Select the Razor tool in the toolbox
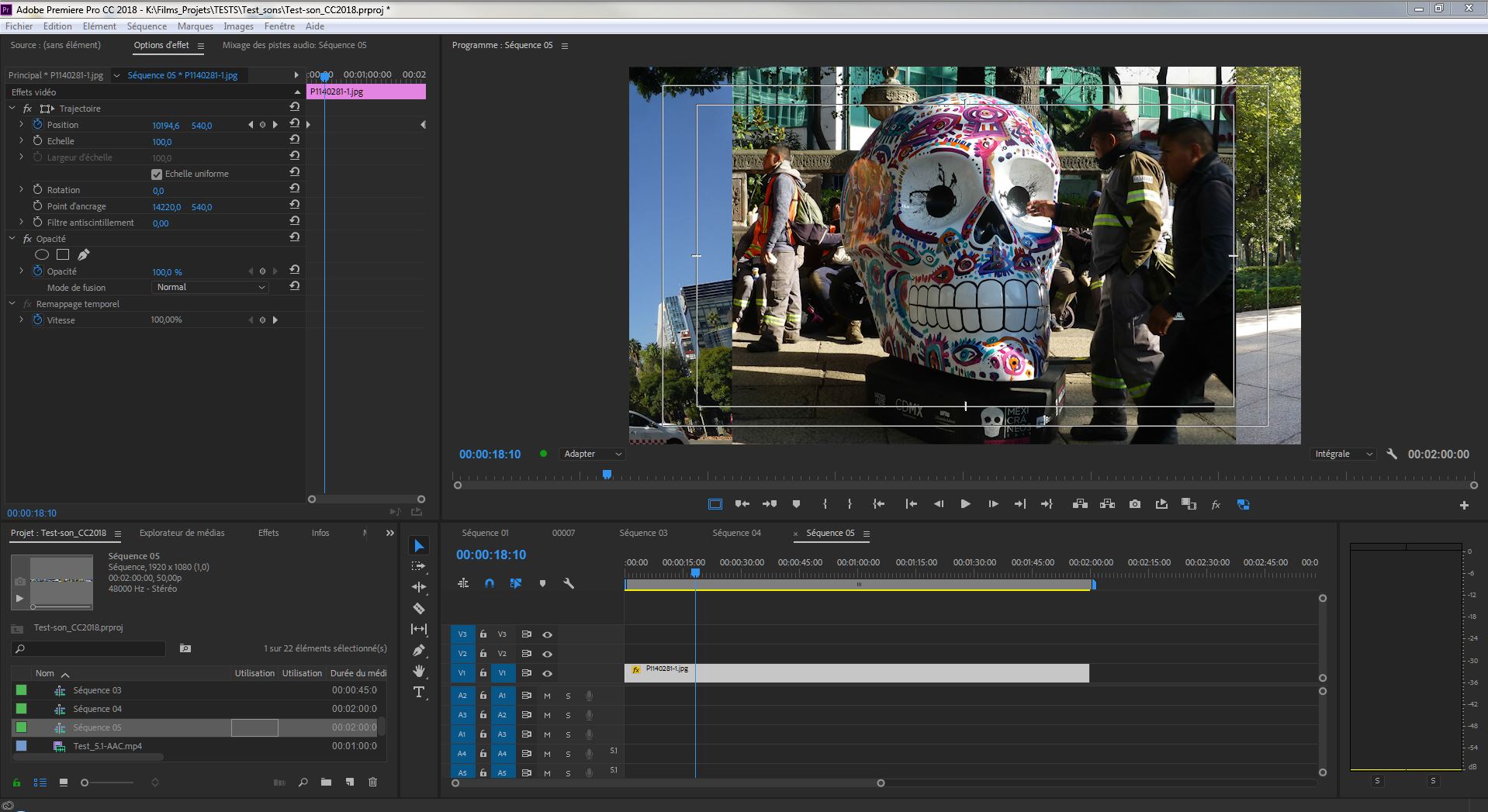The width and height of the screenshot is (1488, 812). click(x=419, y=609)
